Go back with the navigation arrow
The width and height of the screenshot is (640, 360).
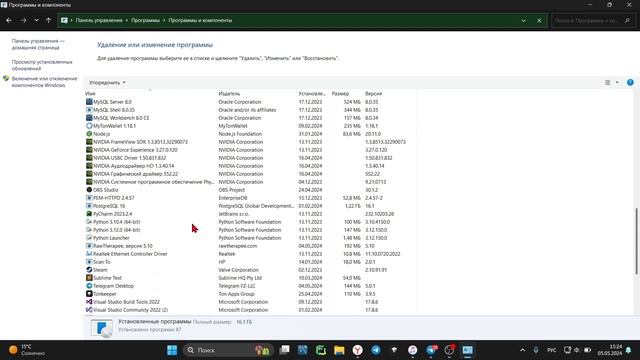click(9, 20)
